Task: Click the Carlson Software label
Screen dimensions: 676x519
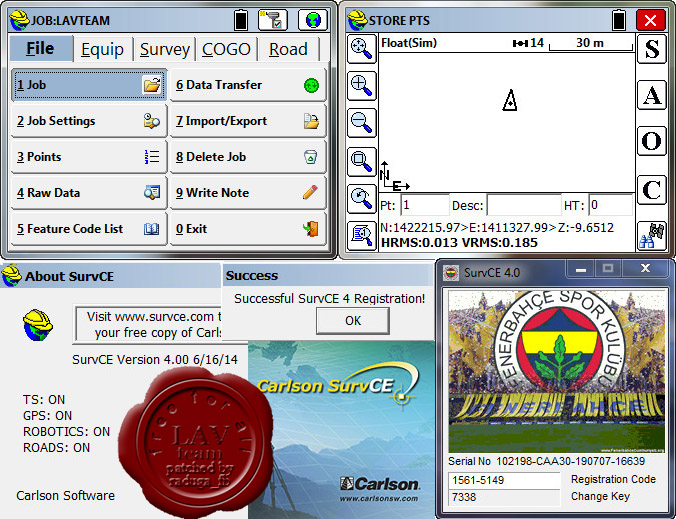Action: [x=66, y=496]
